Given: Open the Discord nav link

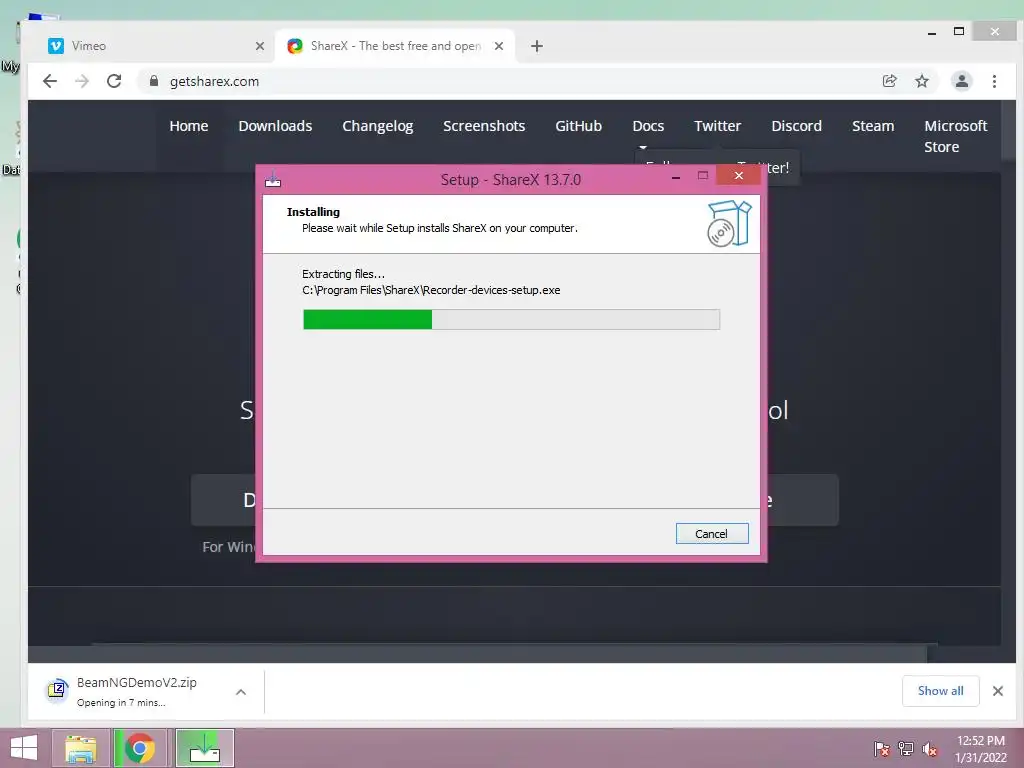Looking at the screenshot, I should coord(796,126).
